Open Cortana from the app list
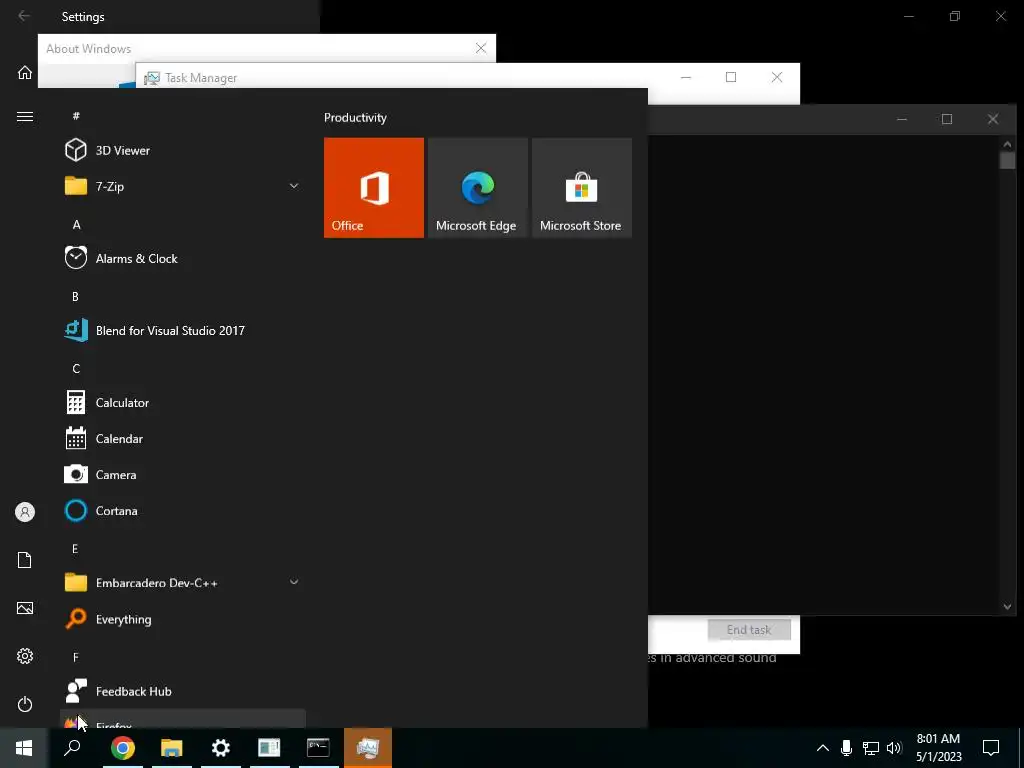 coord(183,511)
